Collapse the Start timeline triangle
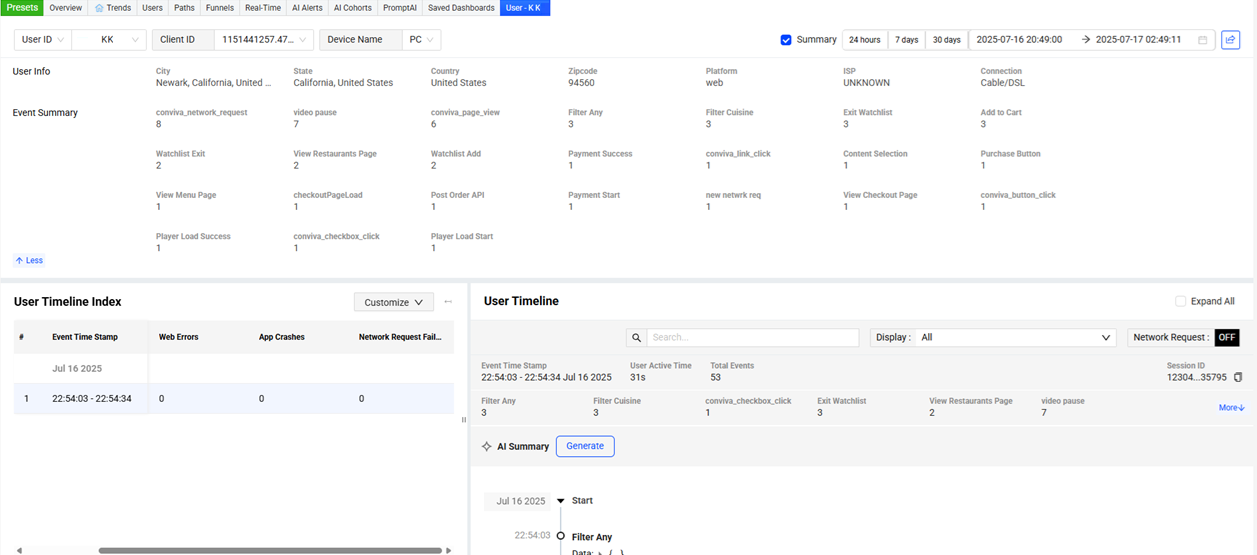Viewport: 1257px width, 555px height. pos(560,501)
